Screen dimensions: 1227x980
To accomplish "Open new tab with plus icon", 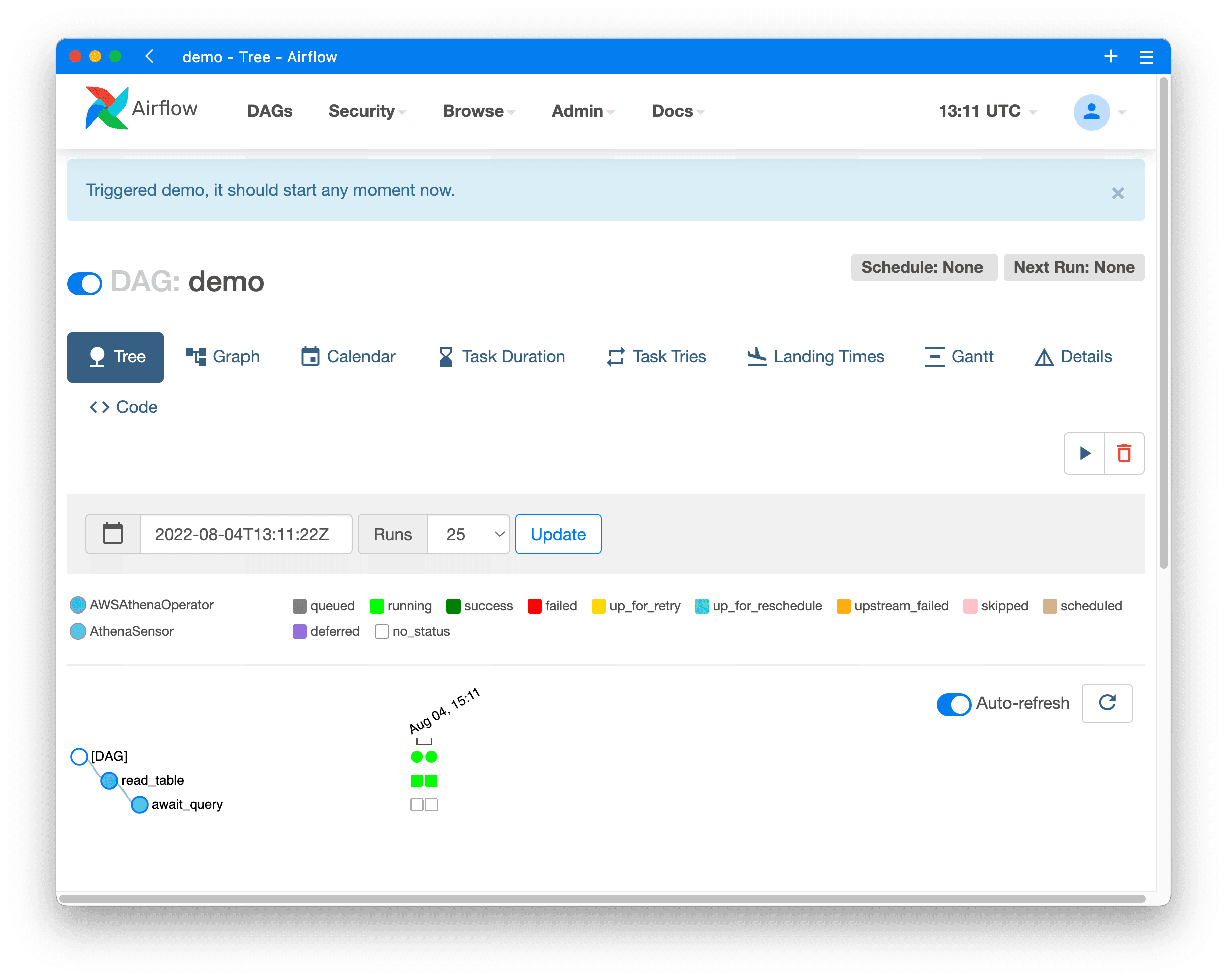I will point(1110,56).
